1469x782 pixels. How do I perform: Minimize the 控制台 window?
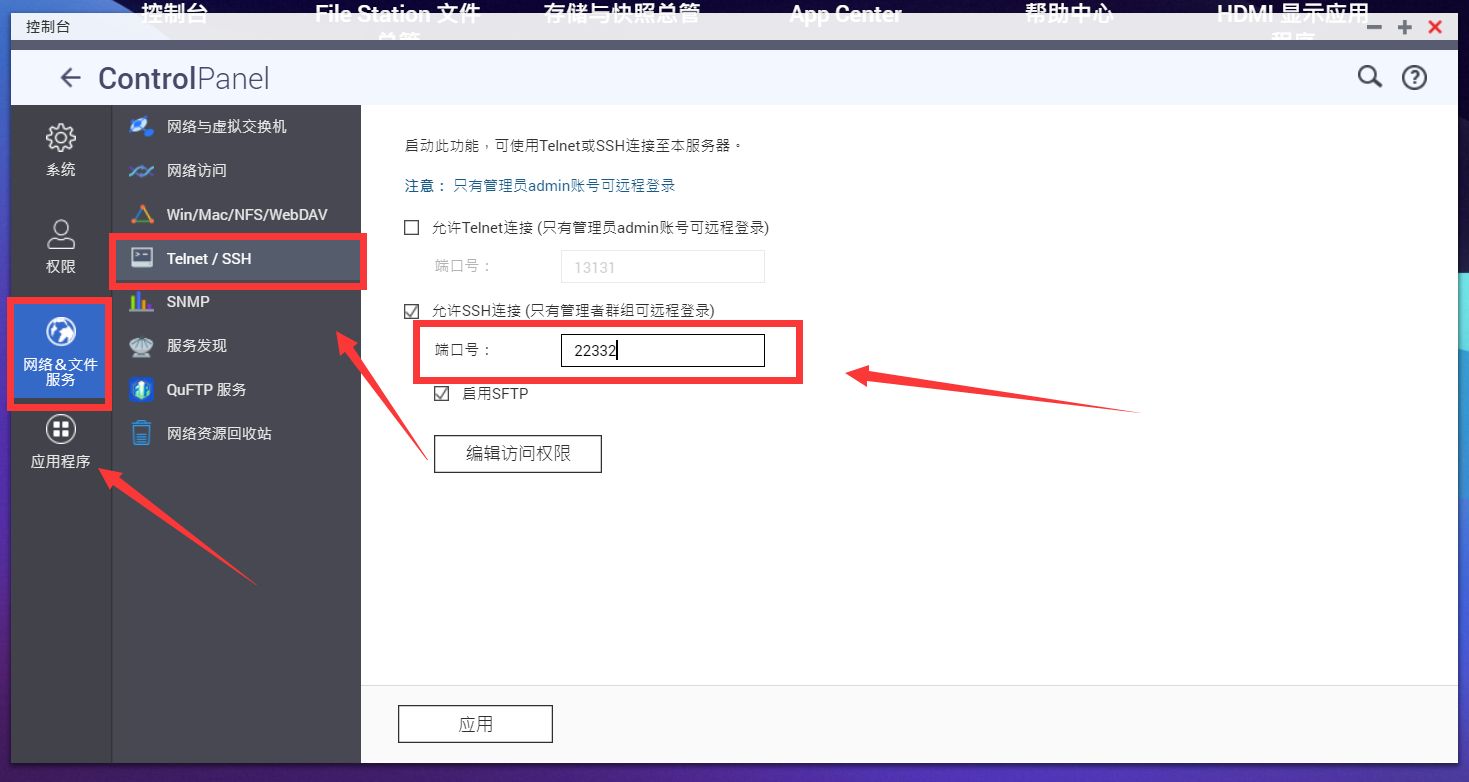pos(1375,27)
